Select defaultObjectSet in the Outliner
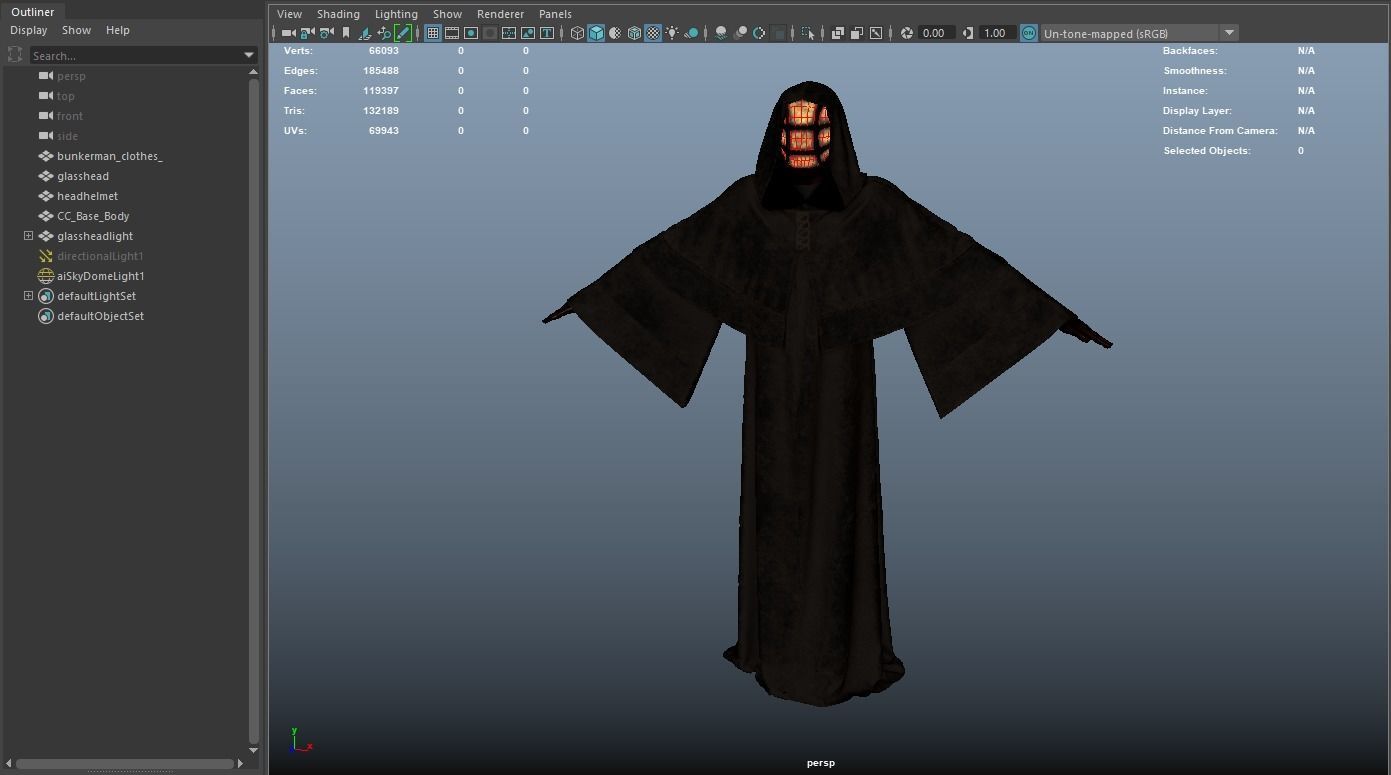The height and width of the screenshot is (775, 1391). pos(100,316)
